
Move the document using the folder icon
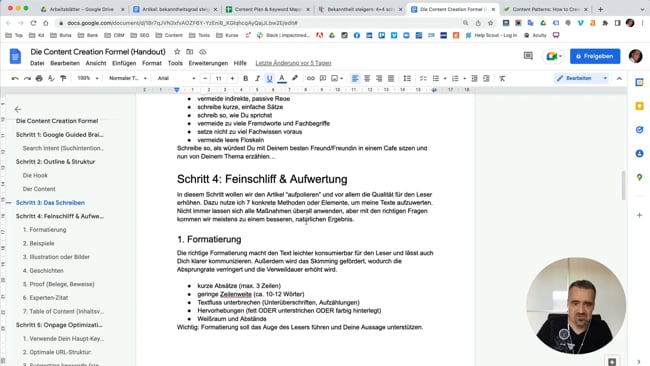click(x=189, y=52)
